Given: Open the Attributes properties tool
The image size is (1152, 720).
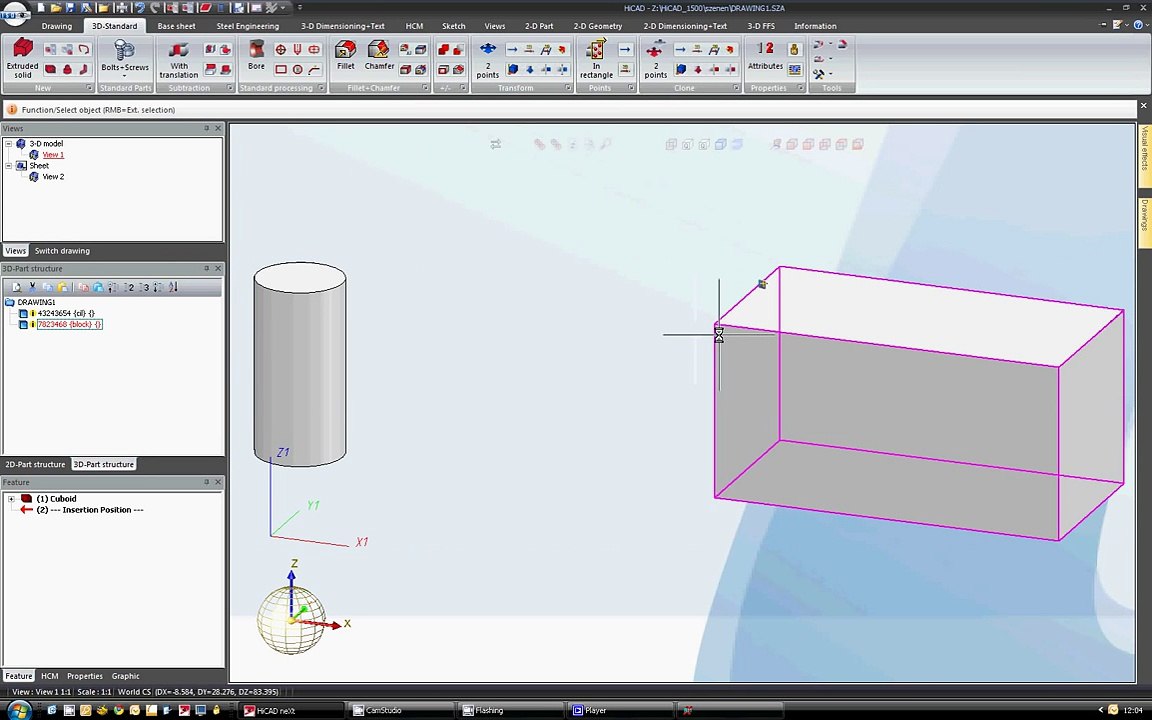Looking at the screenshot, I should click(x=765, y=56).
